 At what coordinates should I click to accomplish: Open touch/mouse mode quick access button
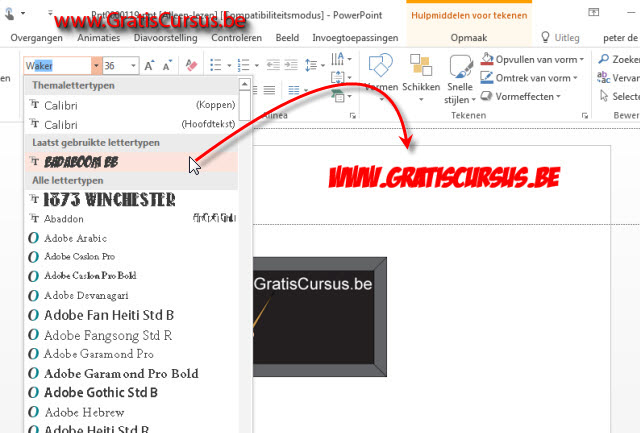(10, 13)
